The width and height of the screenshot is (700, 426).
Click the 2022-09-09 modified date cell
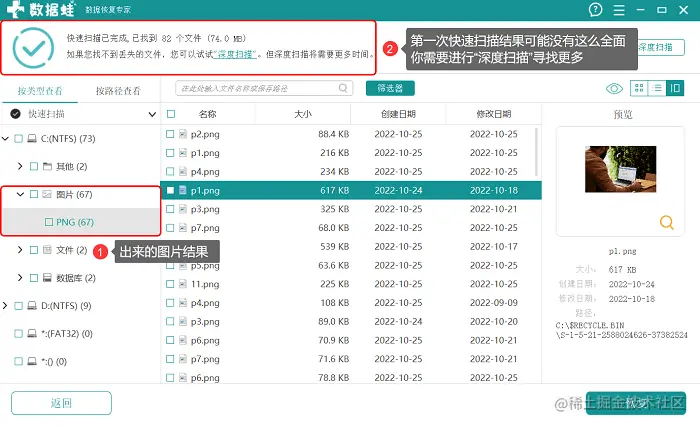(x=494, y=303)
